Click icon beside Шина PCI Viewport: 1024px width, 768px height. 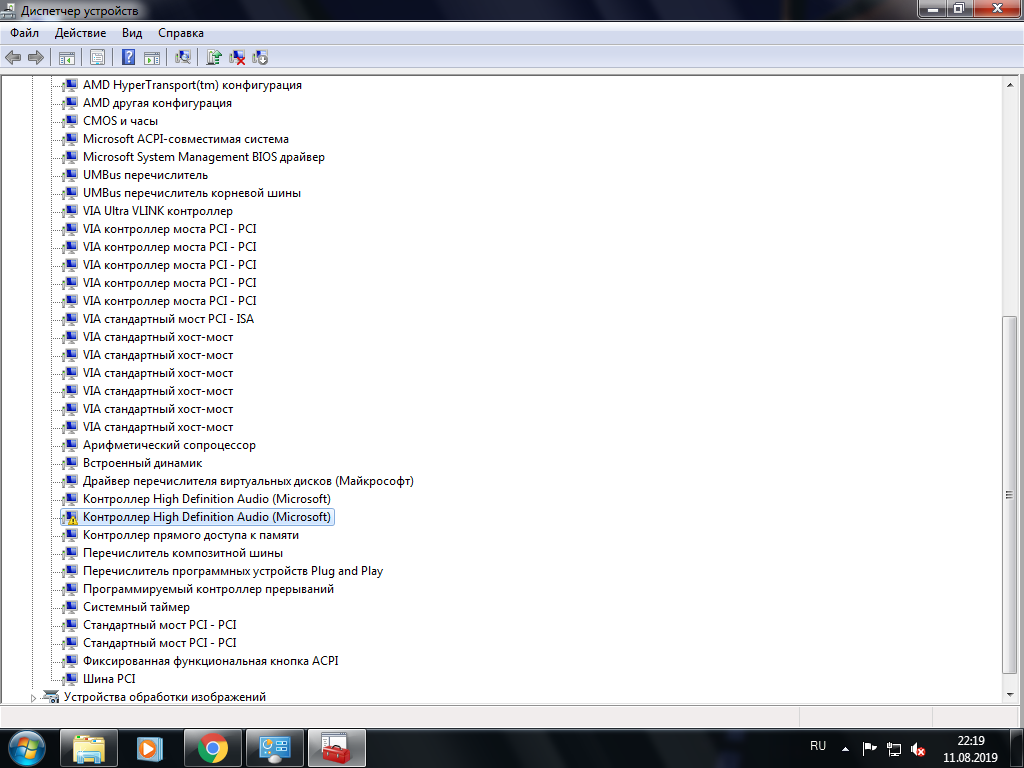coord(71,679)
